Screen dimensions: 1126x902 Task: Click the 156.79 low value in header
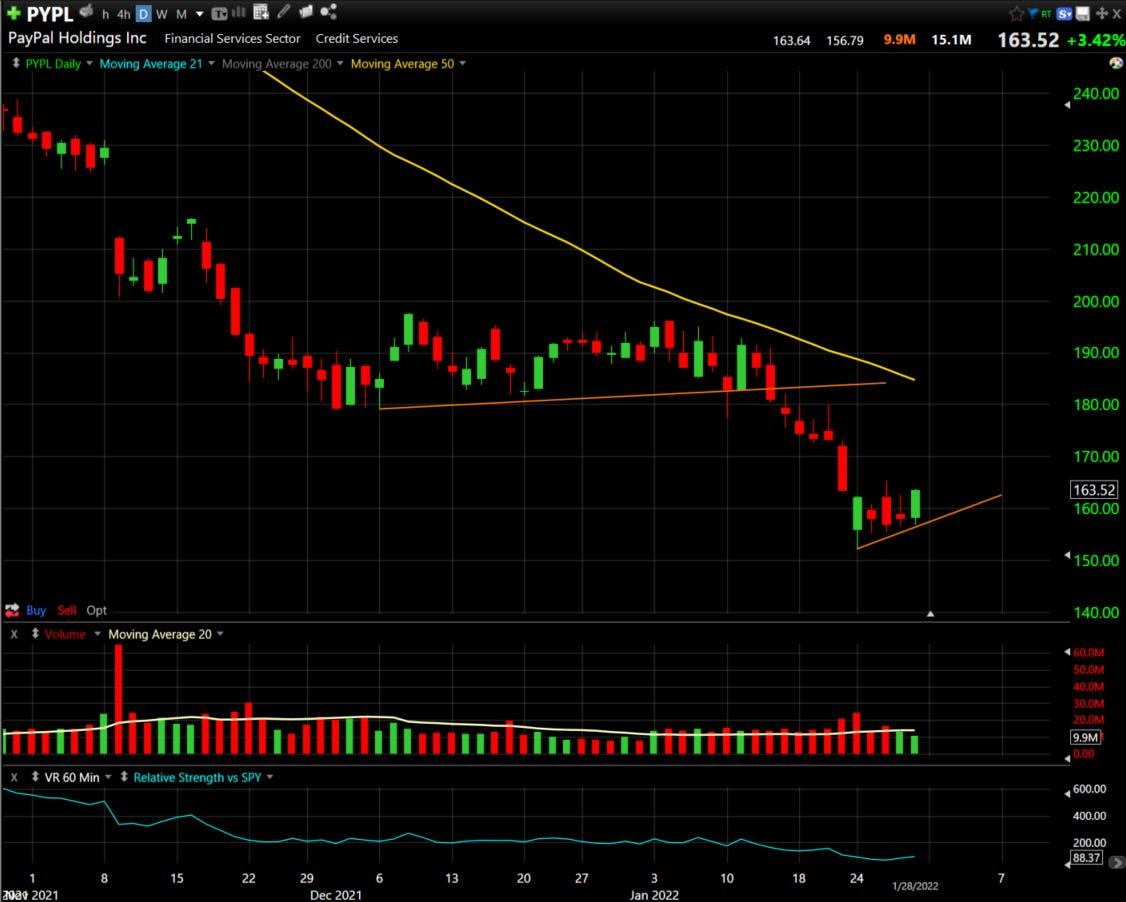point(844,41)
